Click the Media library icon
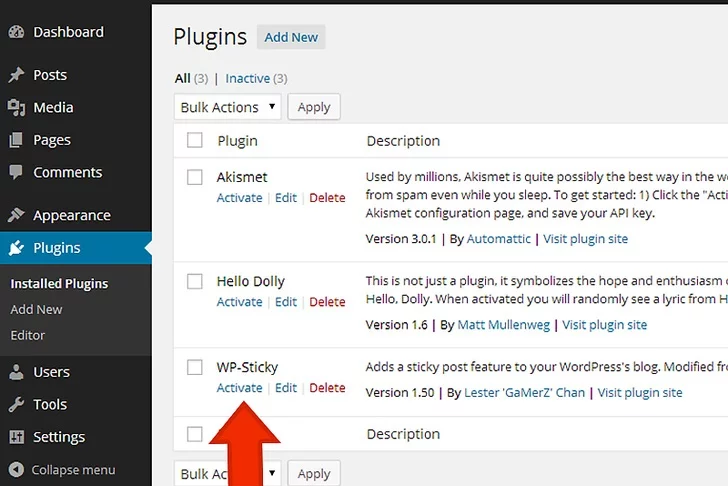This screenshot has height=486, width=728. pos(16,108)
